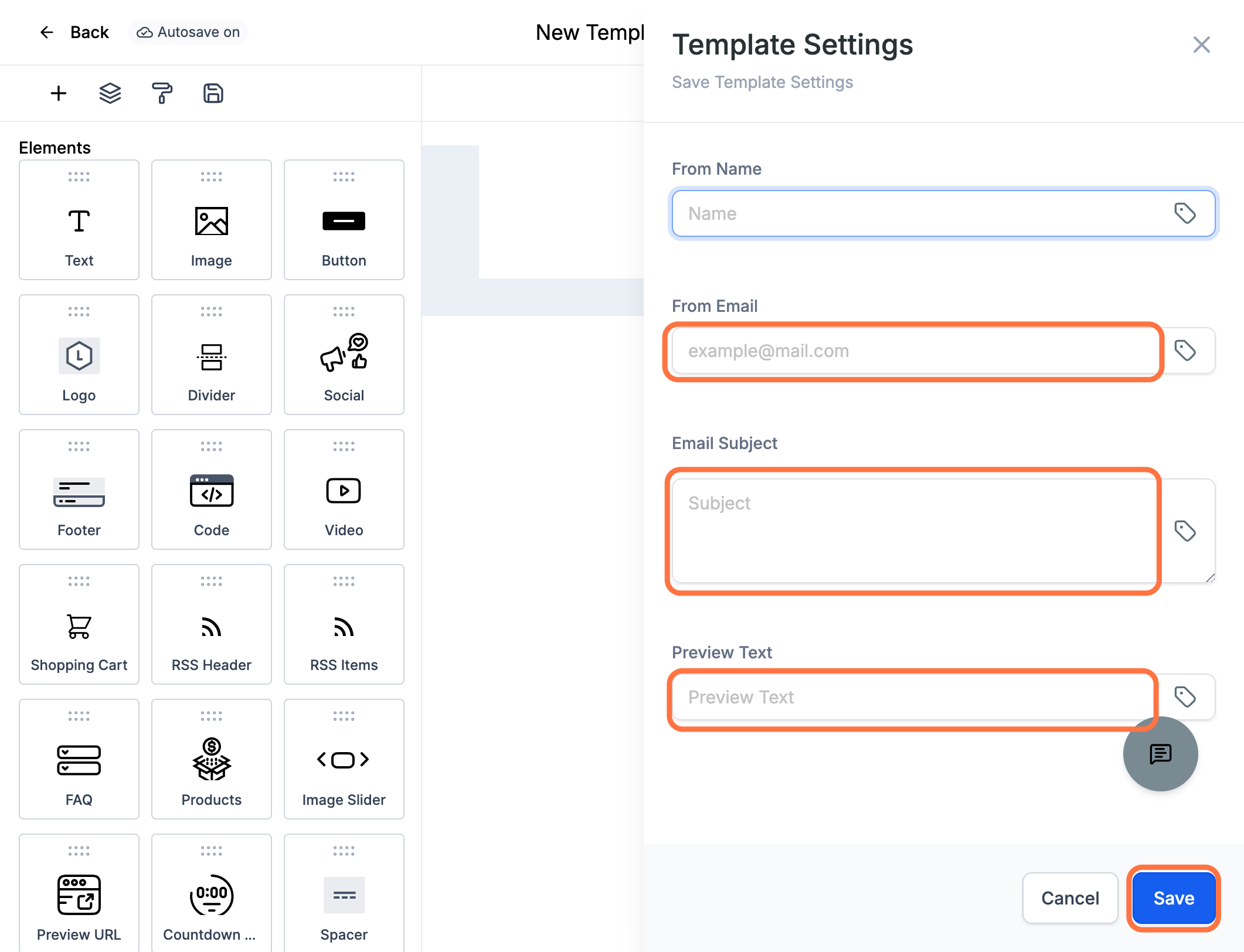Click the floppy disk save icon

point(213,93)
